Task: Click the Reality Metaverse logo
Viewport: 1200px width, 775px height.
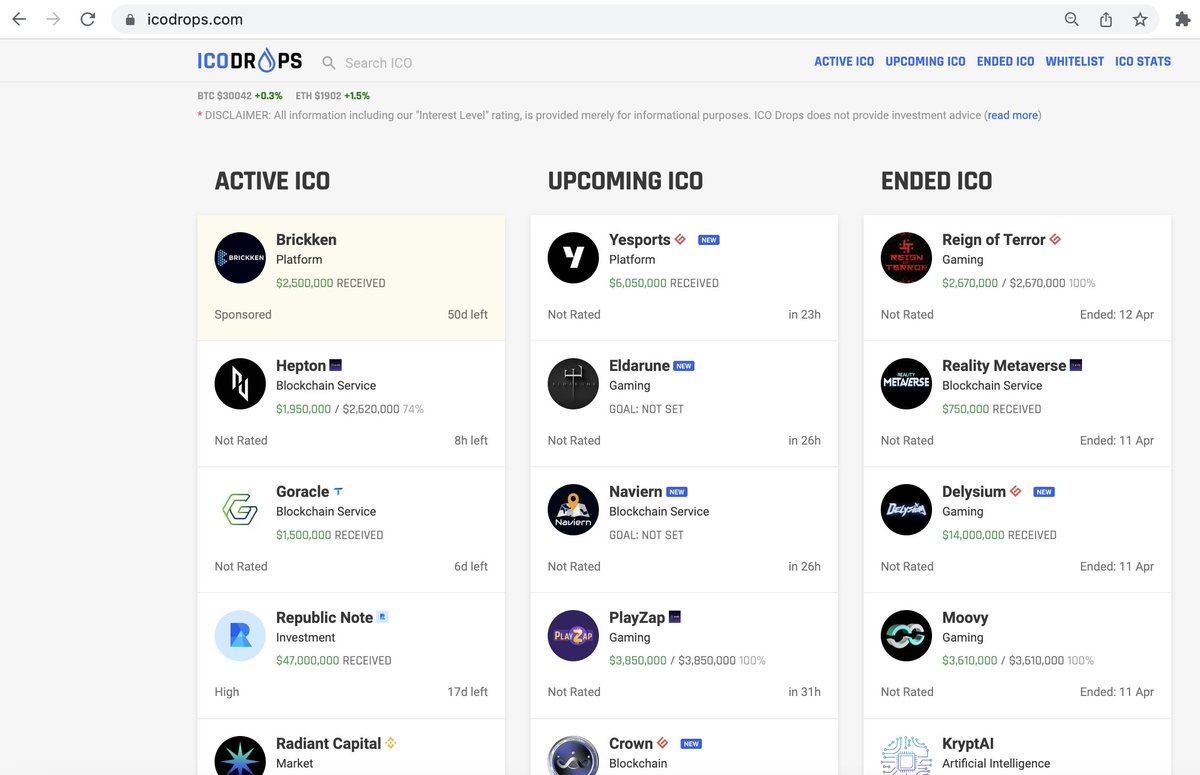Action: (x=906, y=384)
